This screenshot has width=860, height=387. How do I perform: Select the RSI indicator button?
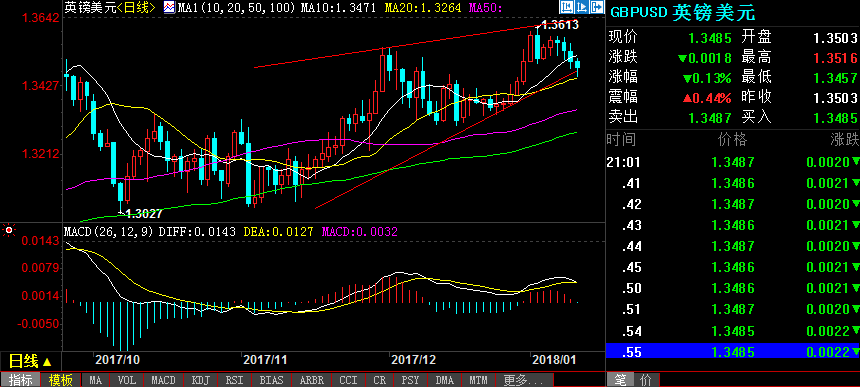pos(235,380)
